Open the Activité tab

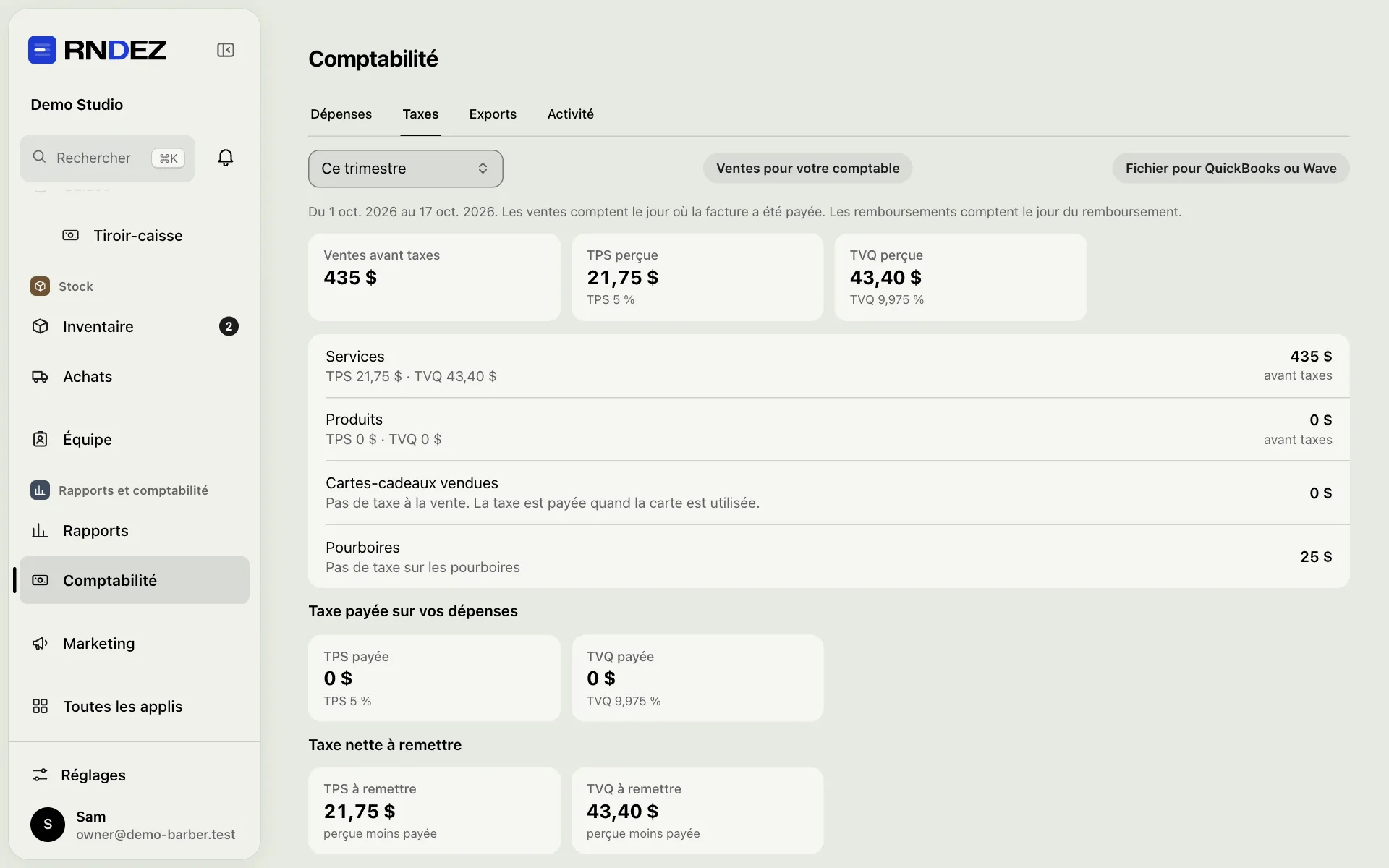point(570,114)
